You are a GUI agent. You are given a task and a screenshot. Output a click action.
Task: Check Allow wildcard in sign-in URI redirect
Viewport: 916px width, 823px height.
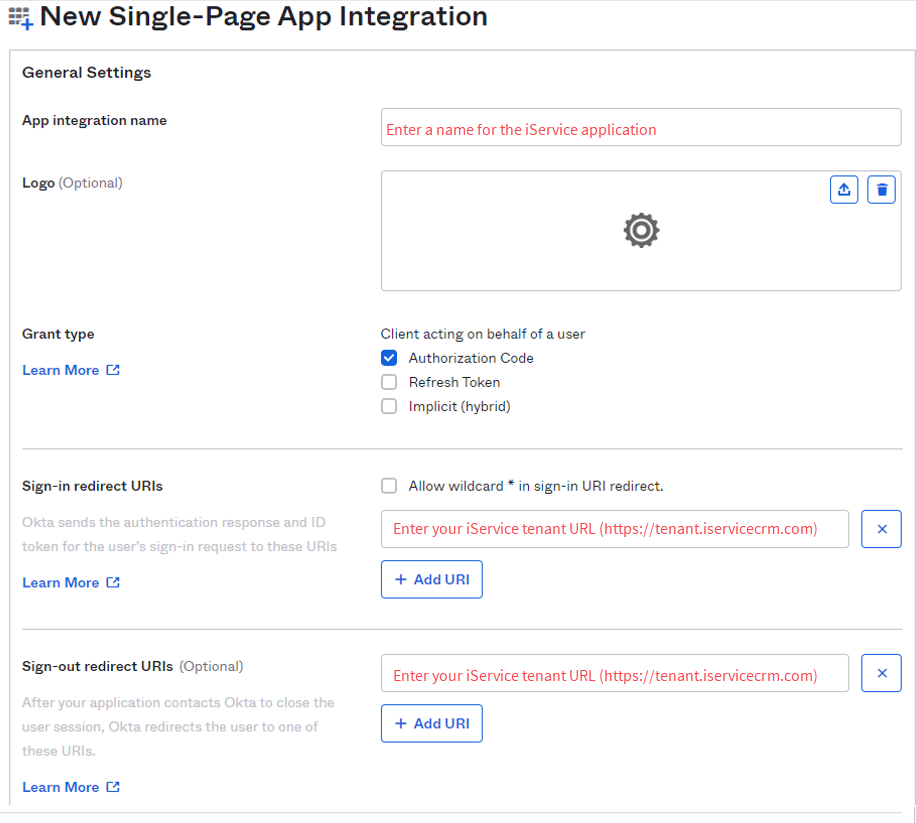coord(389,486)
